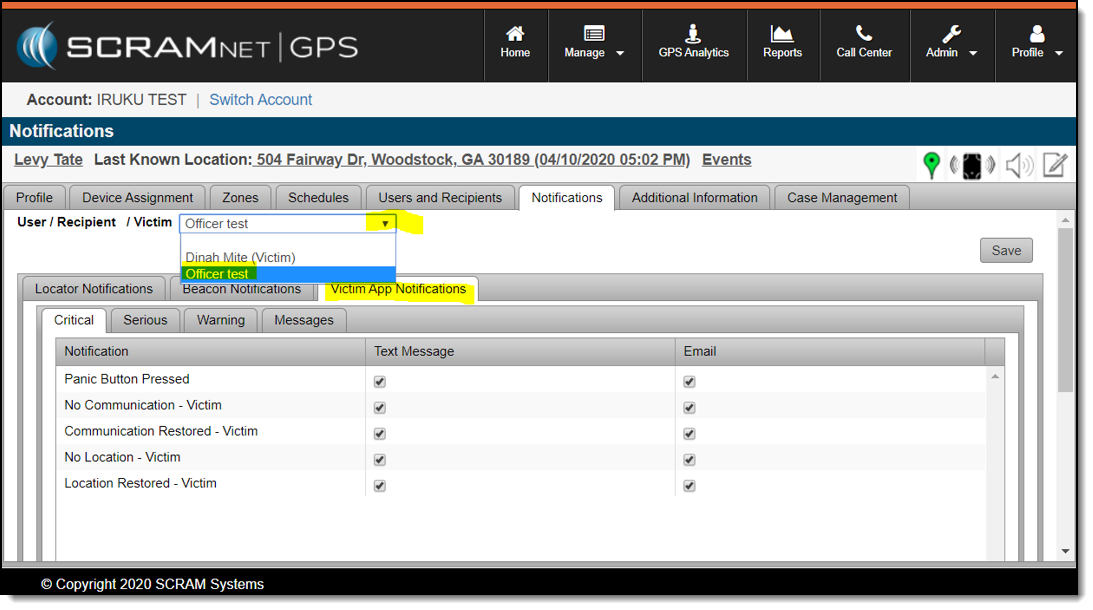
Task: Open the edit note pencil icon
Action: click(x=1055, y=165)
